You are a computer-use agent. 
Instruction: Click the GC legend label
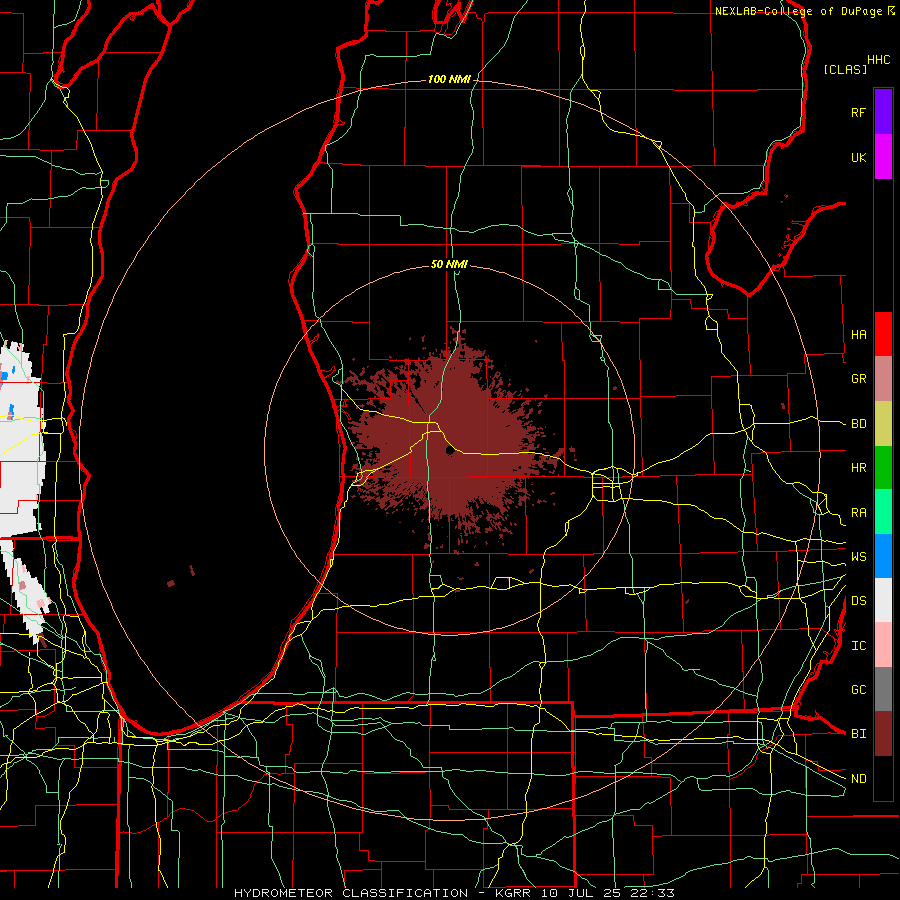(858, 689)
